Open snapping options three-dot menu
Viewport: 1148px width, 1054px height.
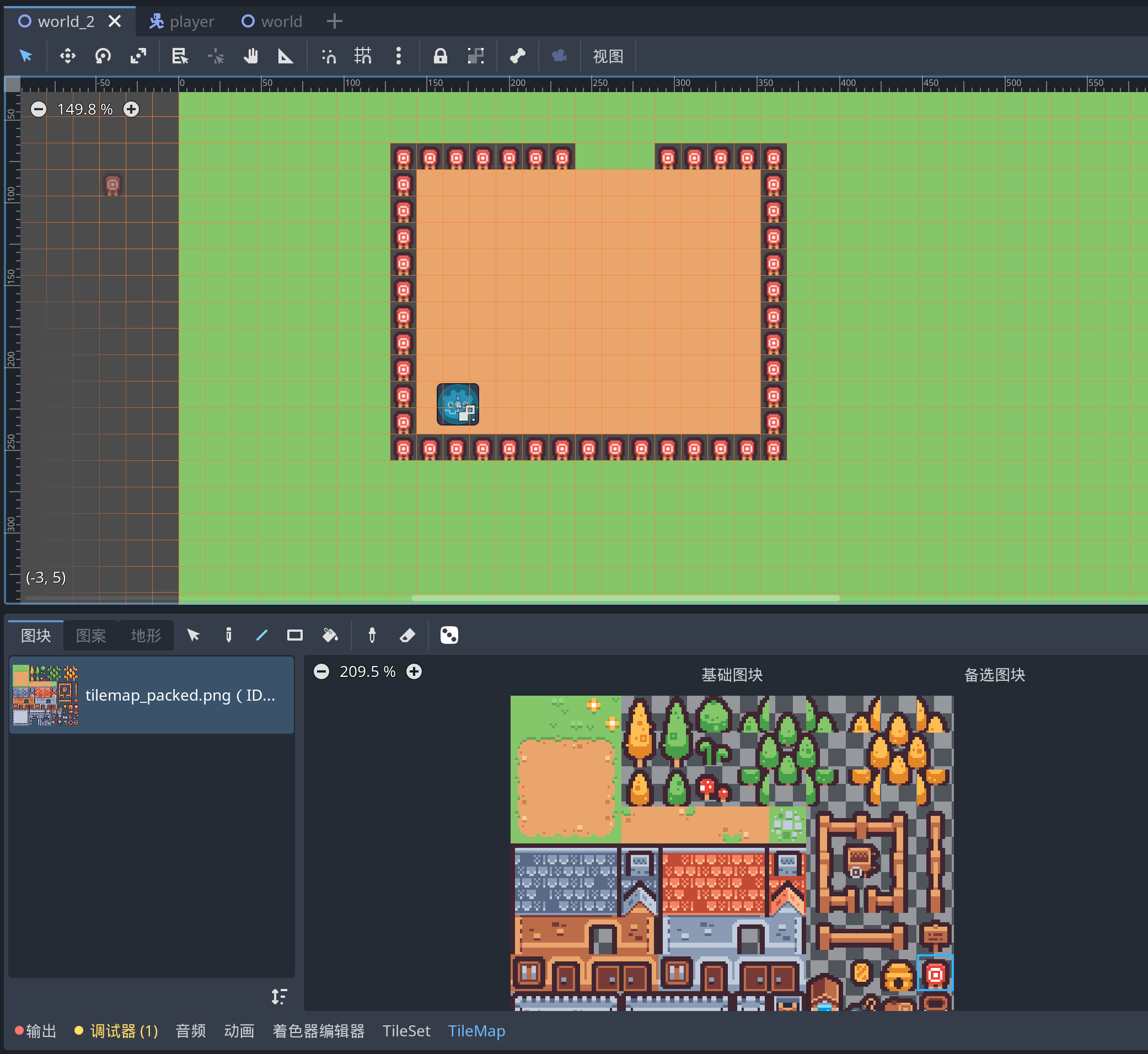(398, 56)
